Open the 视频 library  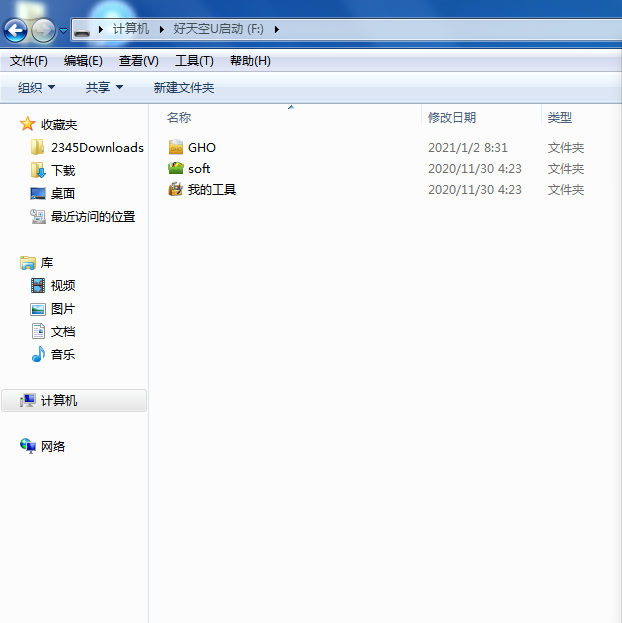63,286
